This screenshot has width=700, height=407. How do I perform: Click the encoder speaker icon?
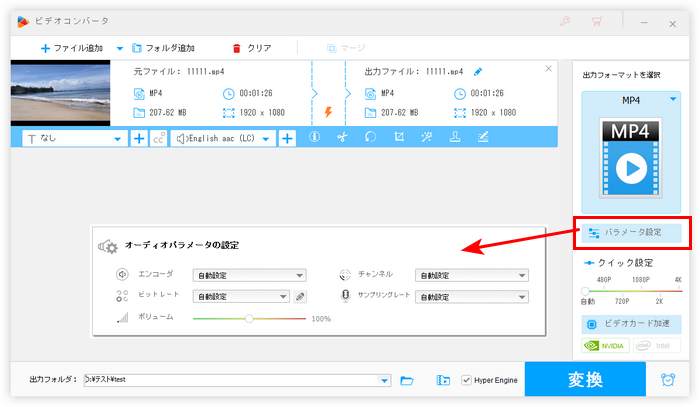(x=122, y=274)
